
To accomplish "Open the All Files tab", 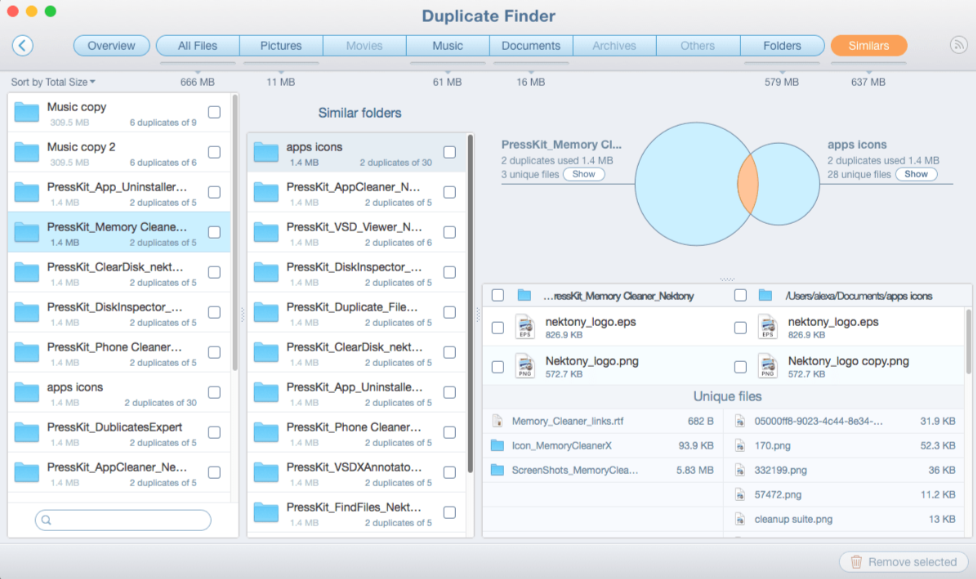I will point(197,45).
